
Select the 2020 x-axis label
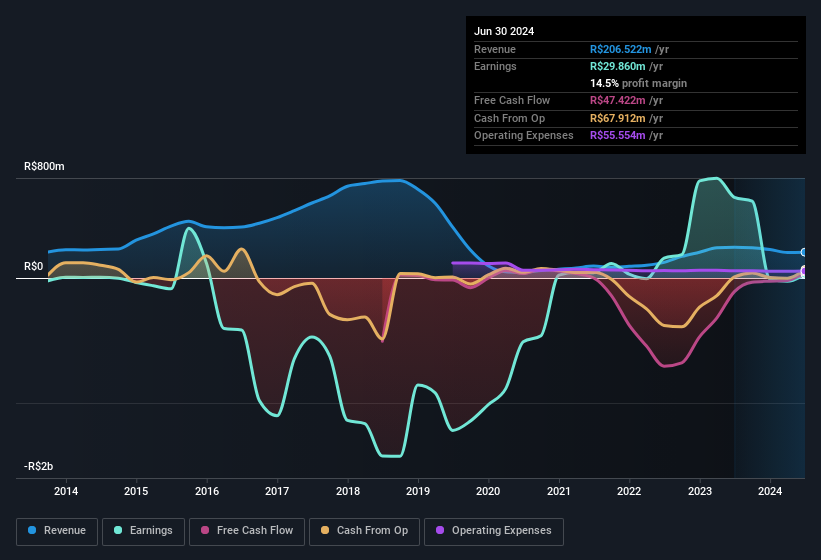click(488, 491)
